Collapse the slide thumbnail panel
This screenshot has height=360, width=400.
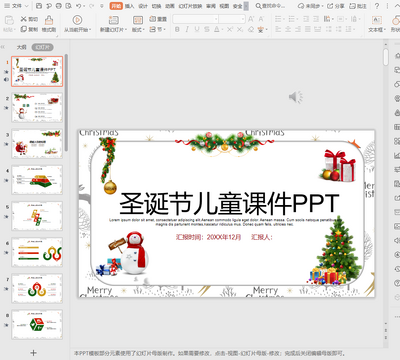3,47
